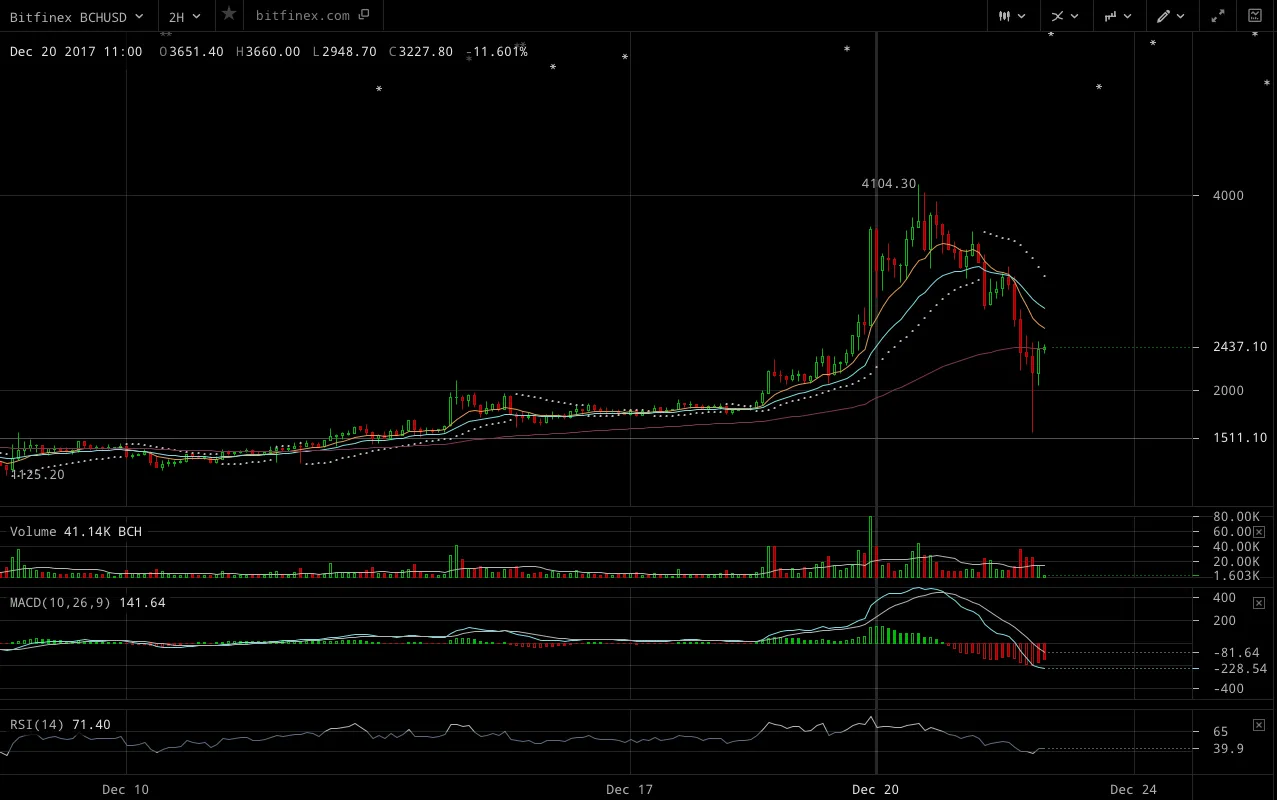Click the 1.603K volume axis label
1277x800 pixels.
pos(1235,576)
